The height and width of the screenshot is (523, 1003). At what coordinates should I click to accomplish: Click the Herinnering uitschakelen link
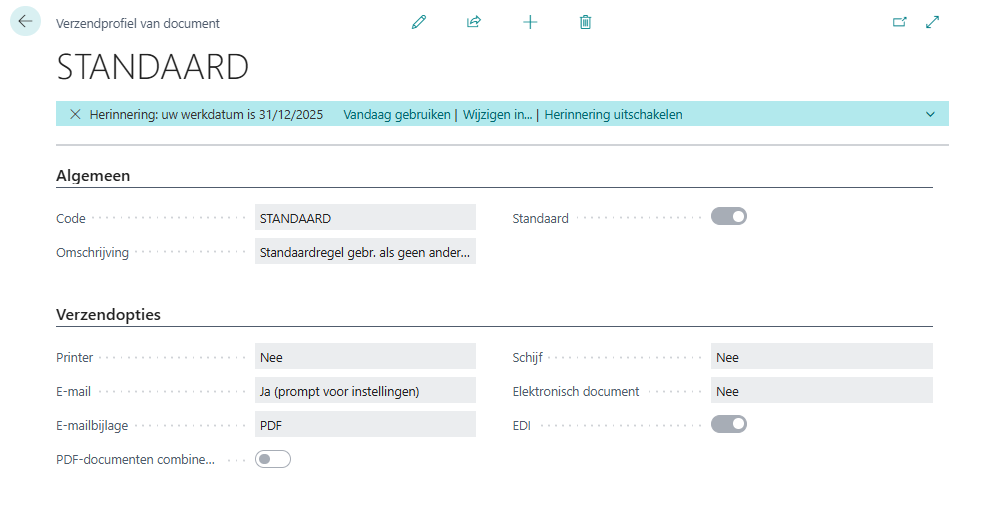[x=613, y=114]
